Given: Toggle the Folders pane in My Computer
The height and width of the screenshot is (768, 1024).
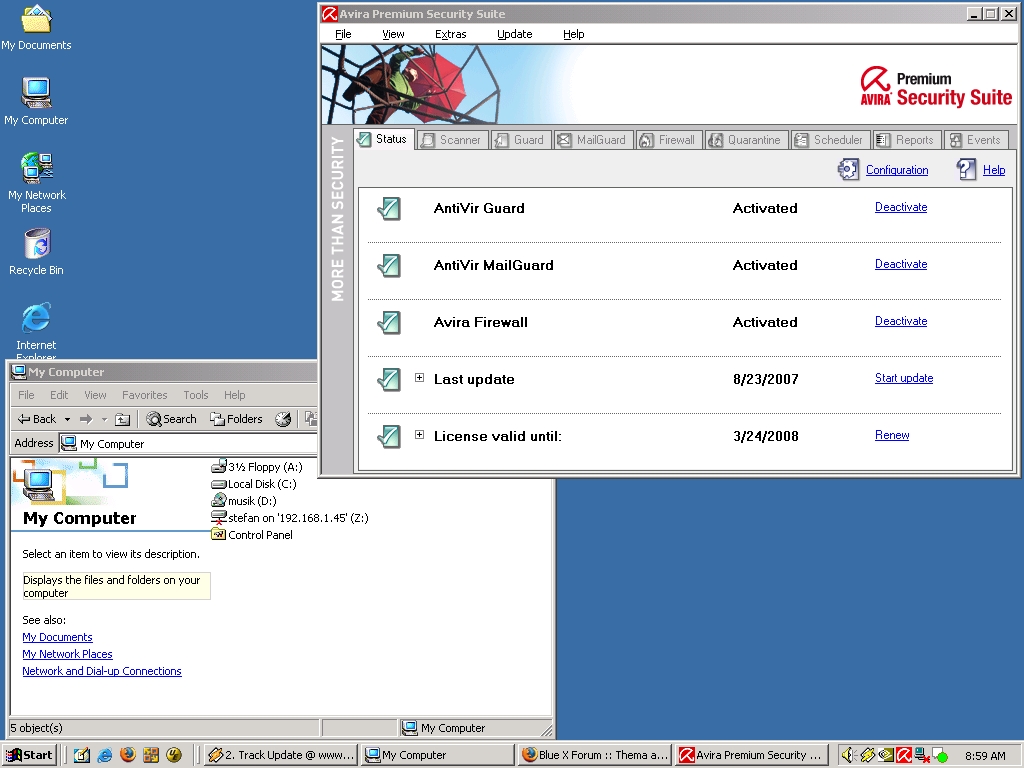Looking at the screenshot, I should tap(236, 419).
